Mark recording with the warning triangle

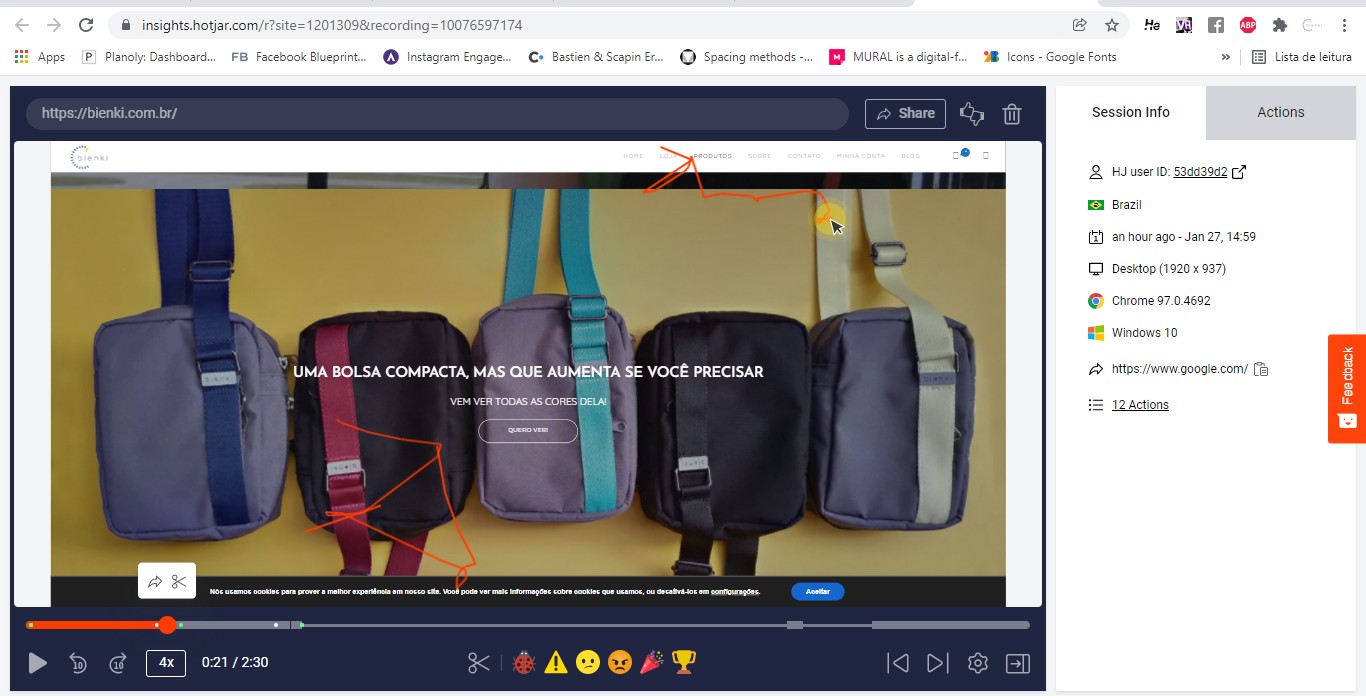pos(556,662)
